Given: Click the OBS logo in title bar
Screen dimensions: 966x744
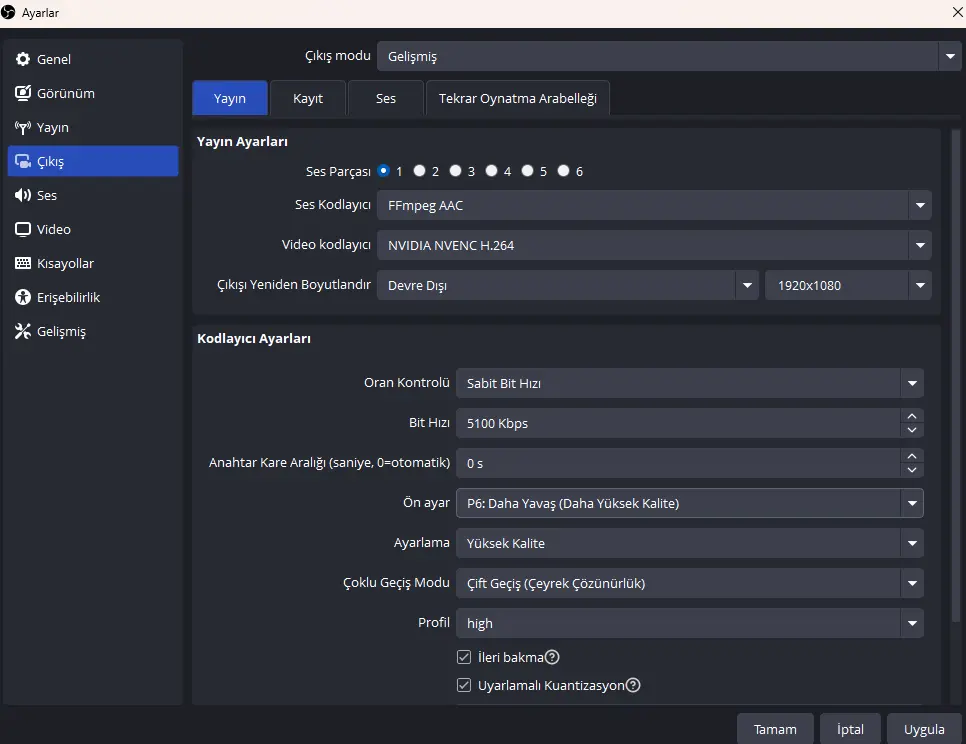Looking at the screenshot, I should 8,12.
